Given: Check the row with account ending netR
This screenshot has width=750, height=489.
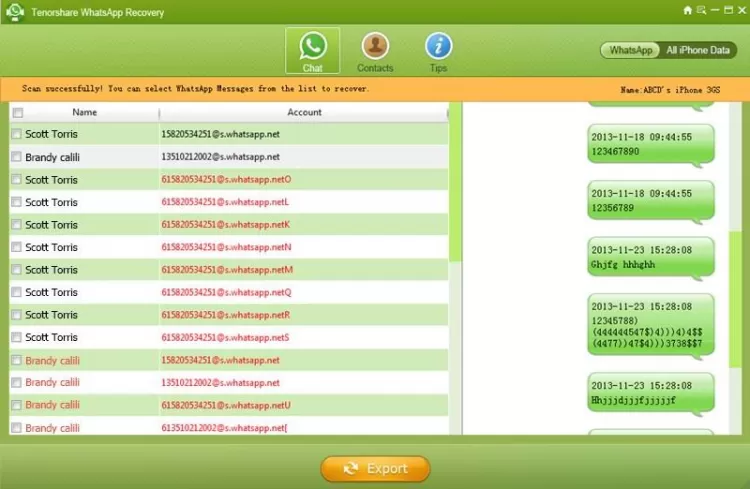Looking at the screenshot, I should click(x=16, y=315).
